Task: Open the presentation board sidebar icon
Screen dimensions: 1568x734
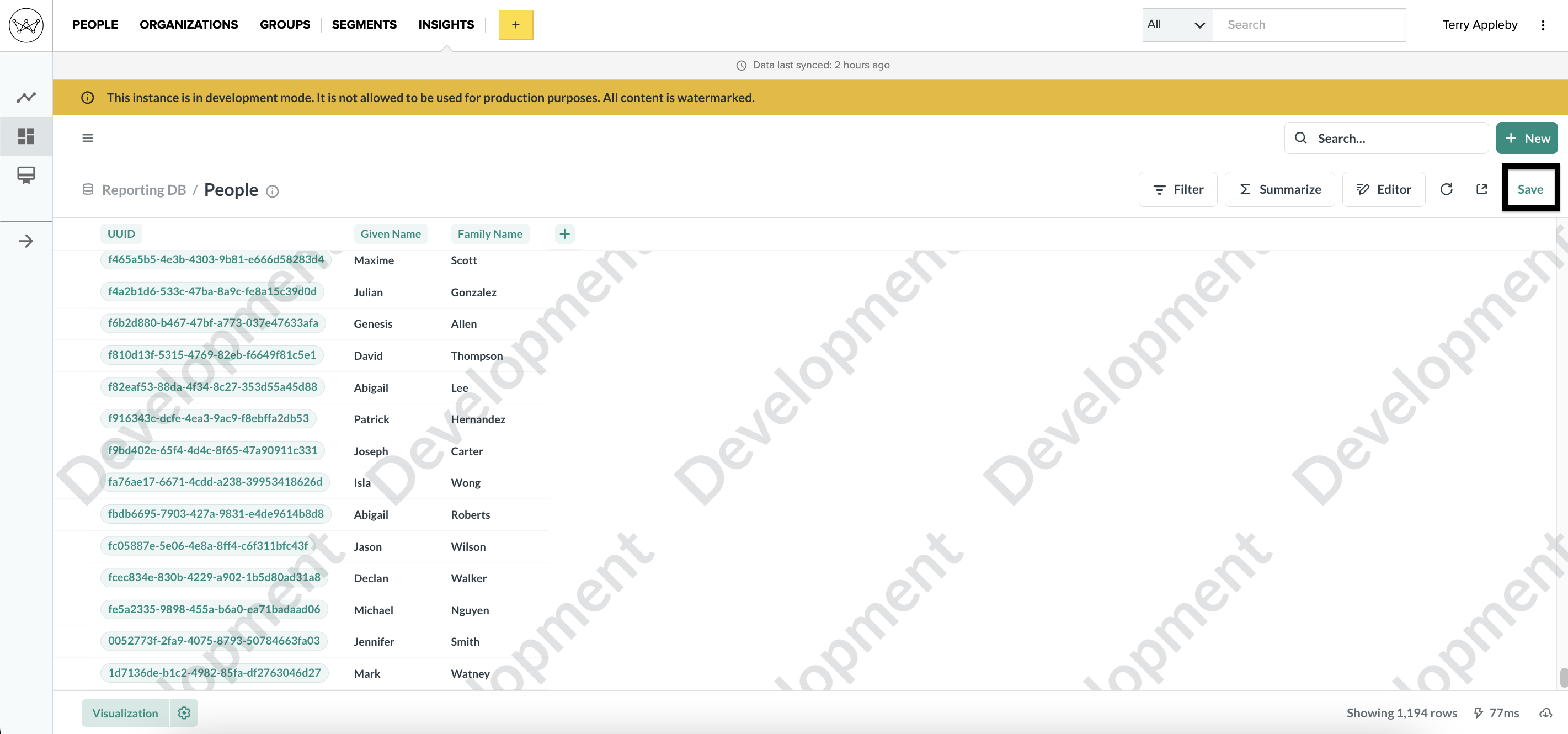Action: [26, 175]
